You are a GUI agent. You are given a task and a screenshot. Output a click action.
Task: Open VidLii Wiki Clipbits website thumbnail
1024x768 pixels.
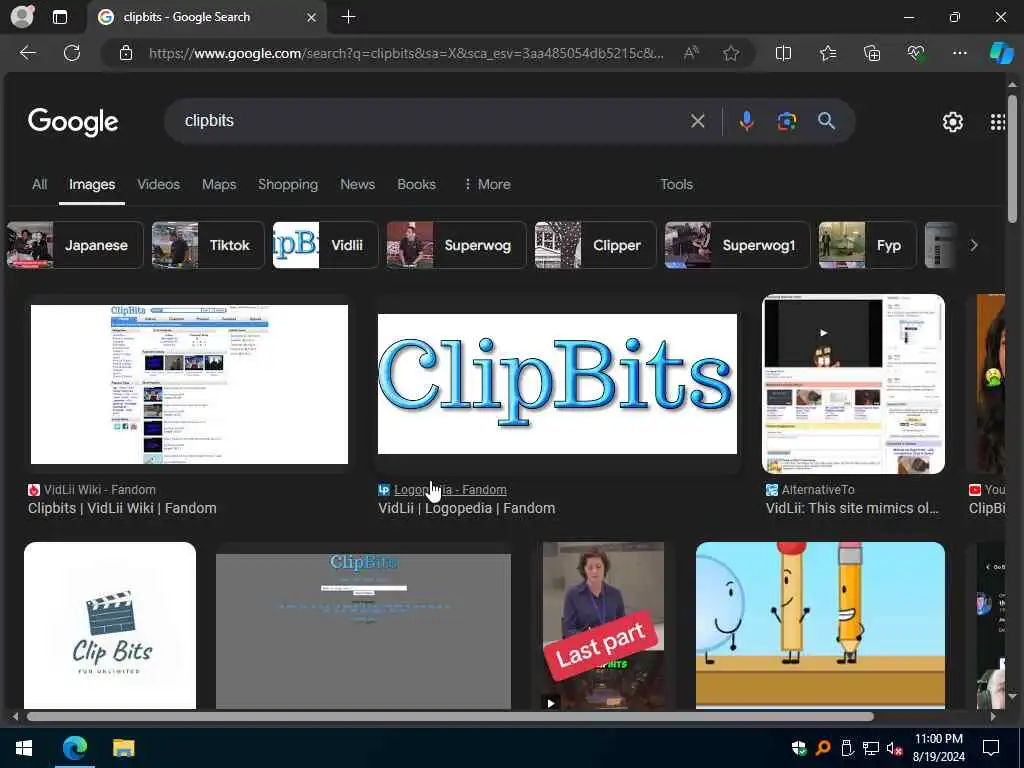pos(189,384)
